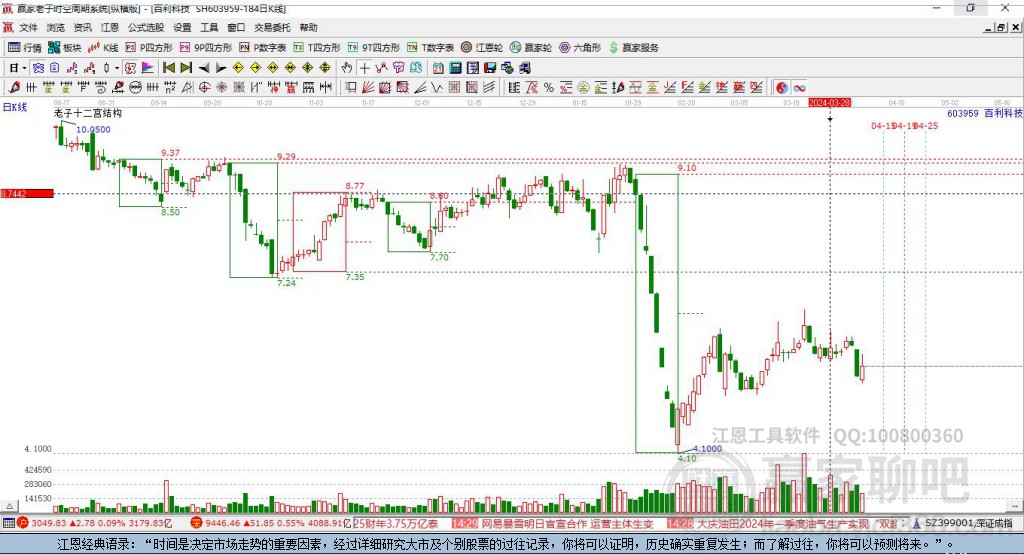Open the 交易委托 menu
The height and width of the screenshot is (554, 1024).
coord(272,27)
